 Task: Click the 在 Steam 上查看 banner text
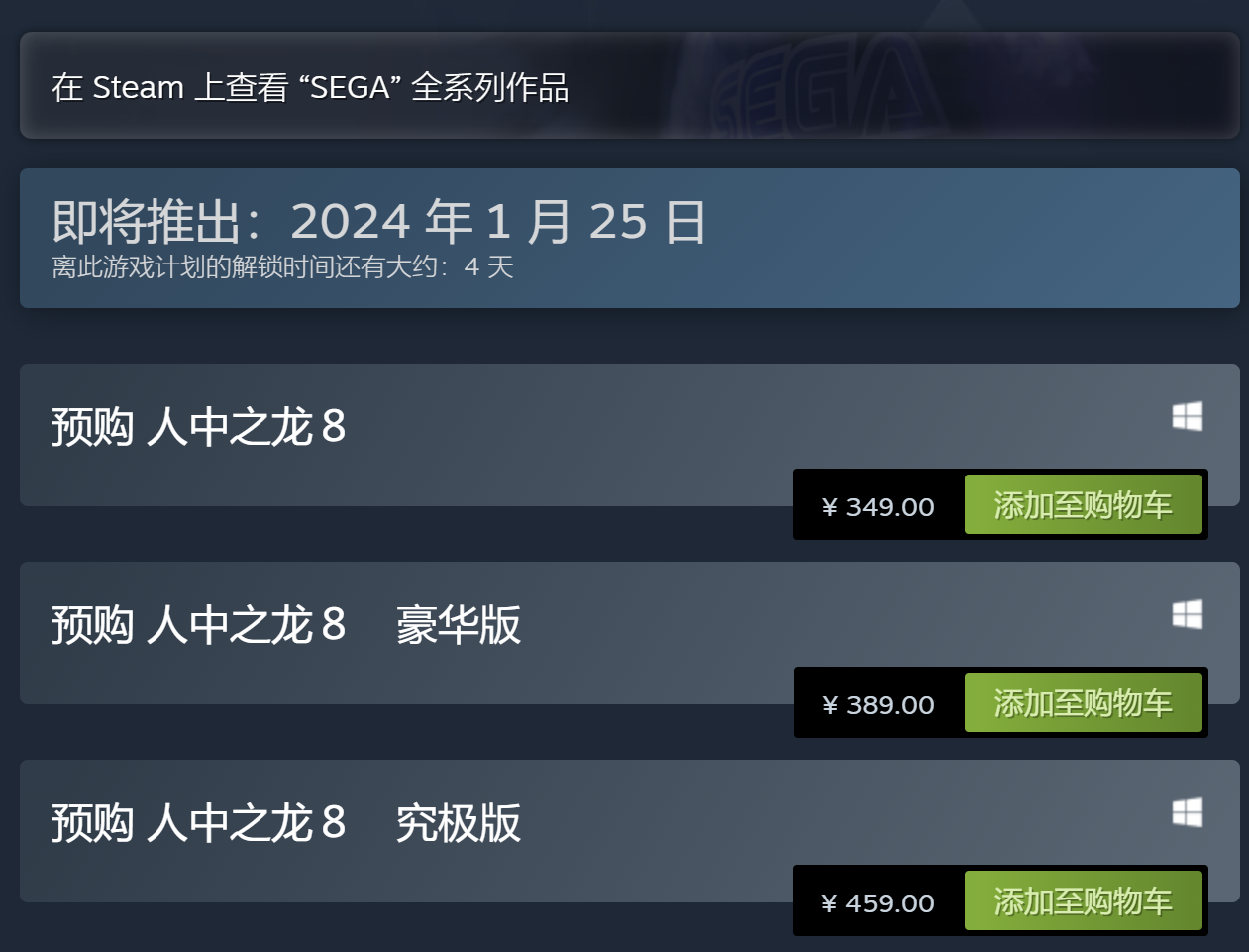tap(310, 87)
